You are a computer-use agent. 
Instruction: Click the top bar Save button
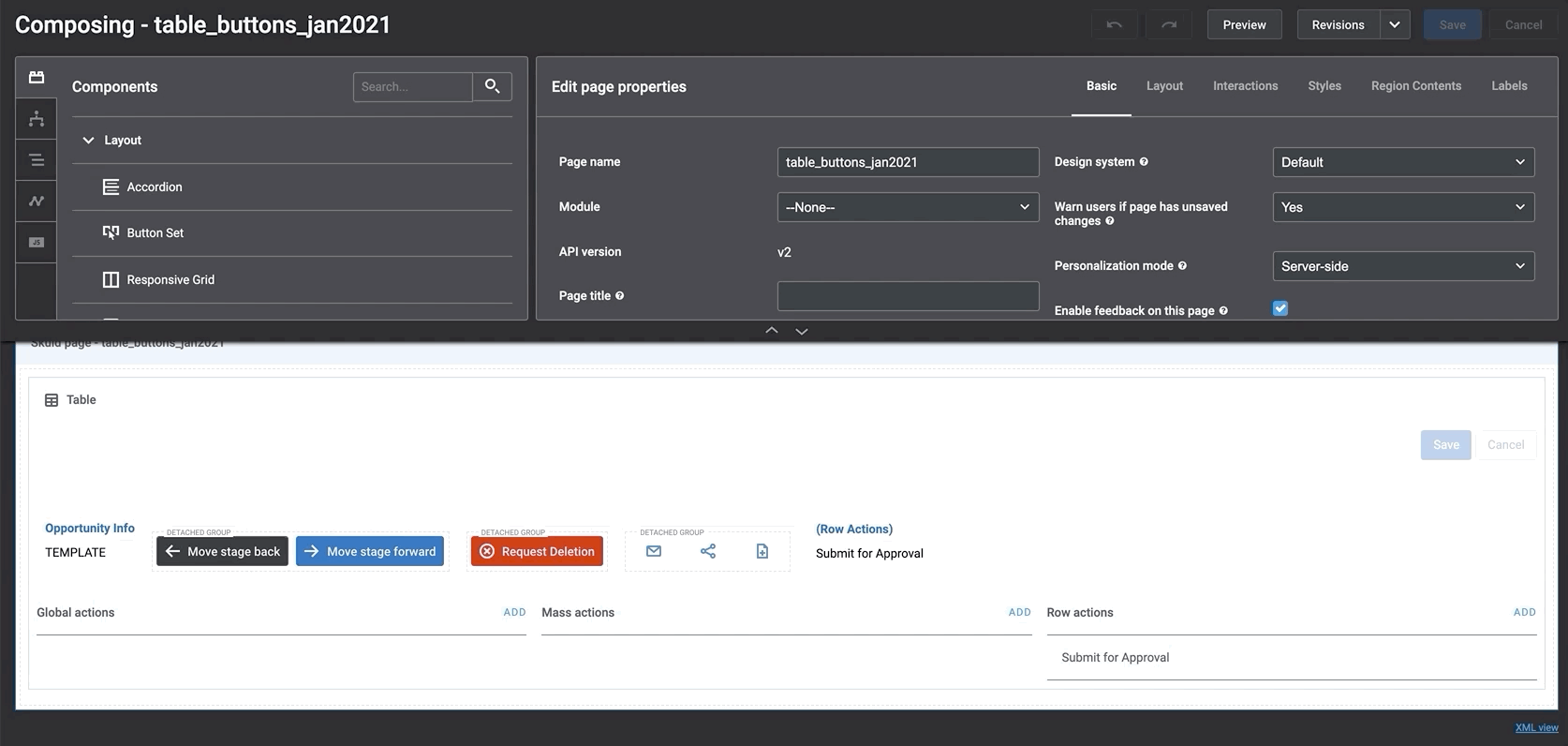1453,24
